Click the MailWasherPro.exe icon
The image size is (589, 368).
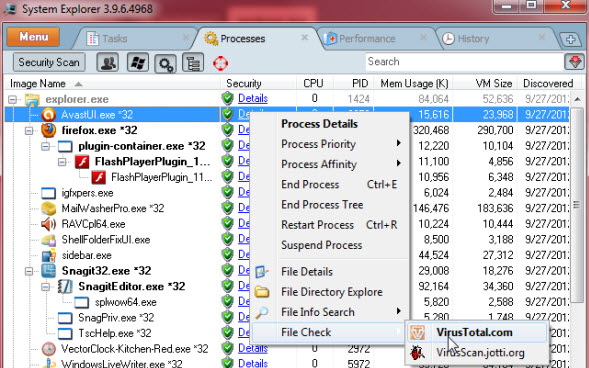48,208
